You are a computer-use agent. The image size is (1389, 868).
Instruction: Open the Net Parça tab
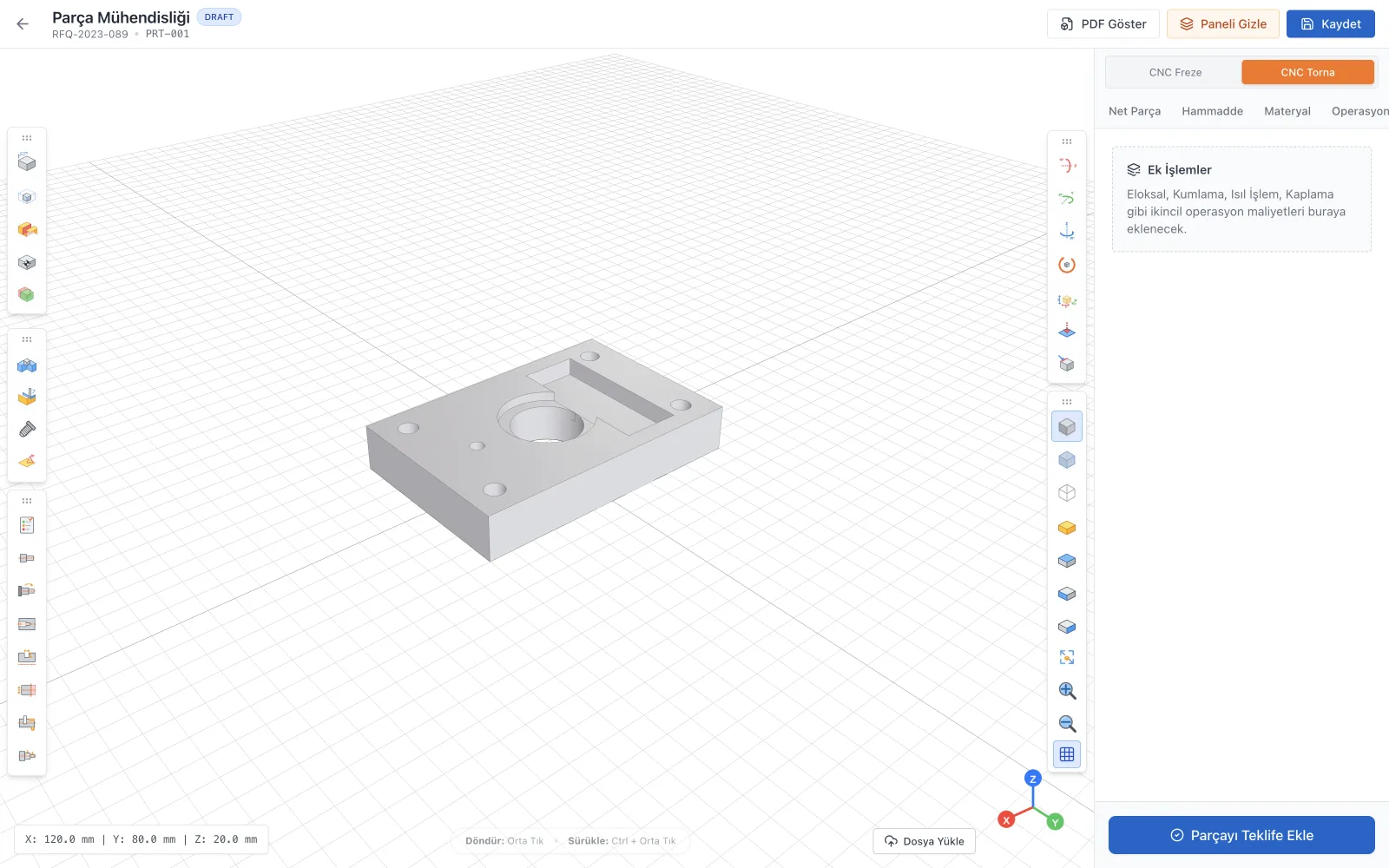tap(1135, 111)
